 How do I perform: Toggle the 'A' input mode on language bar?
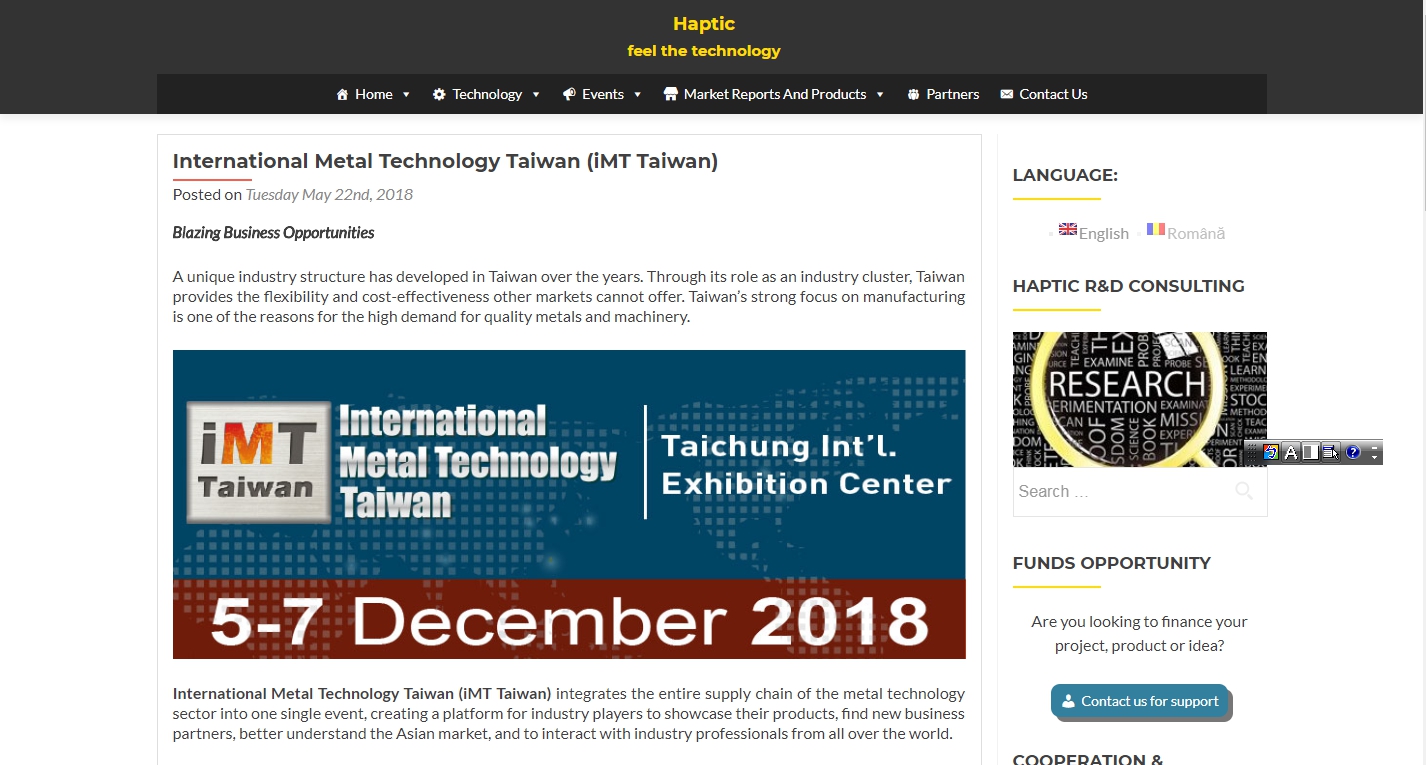(x=1291, y=452)
